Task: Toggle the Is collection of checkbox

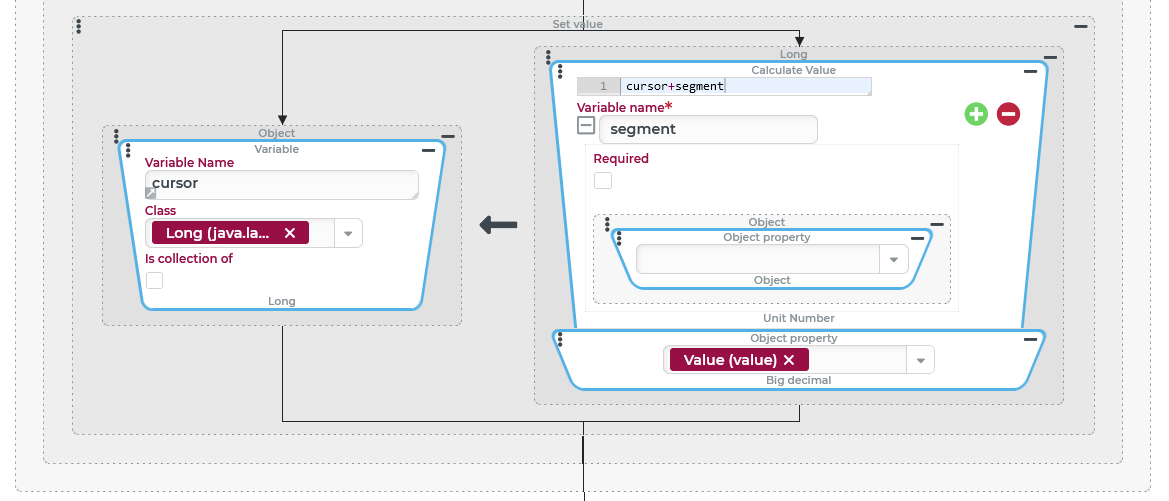Action: tap(154, 280)
